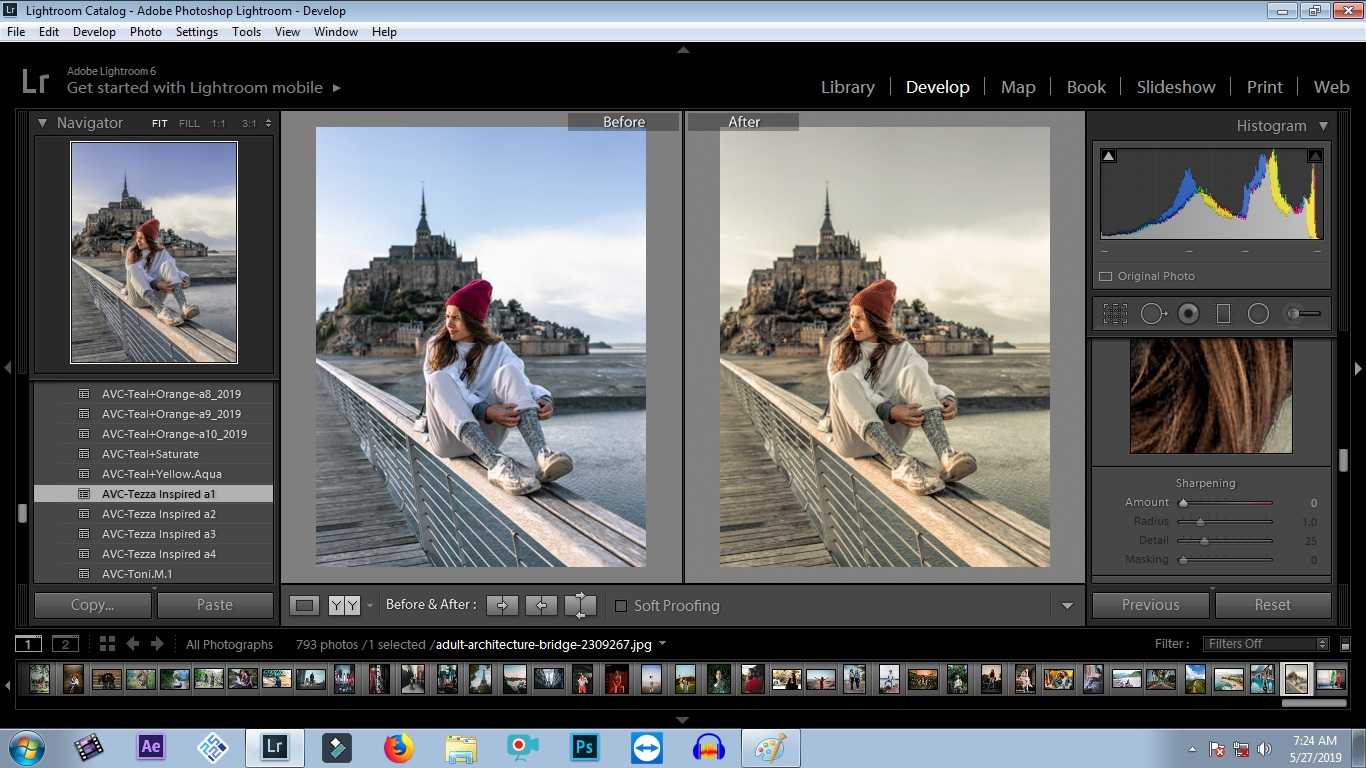Swap Before and After settings
This screenshot has width=1366, height=768.
pos(580,605)
